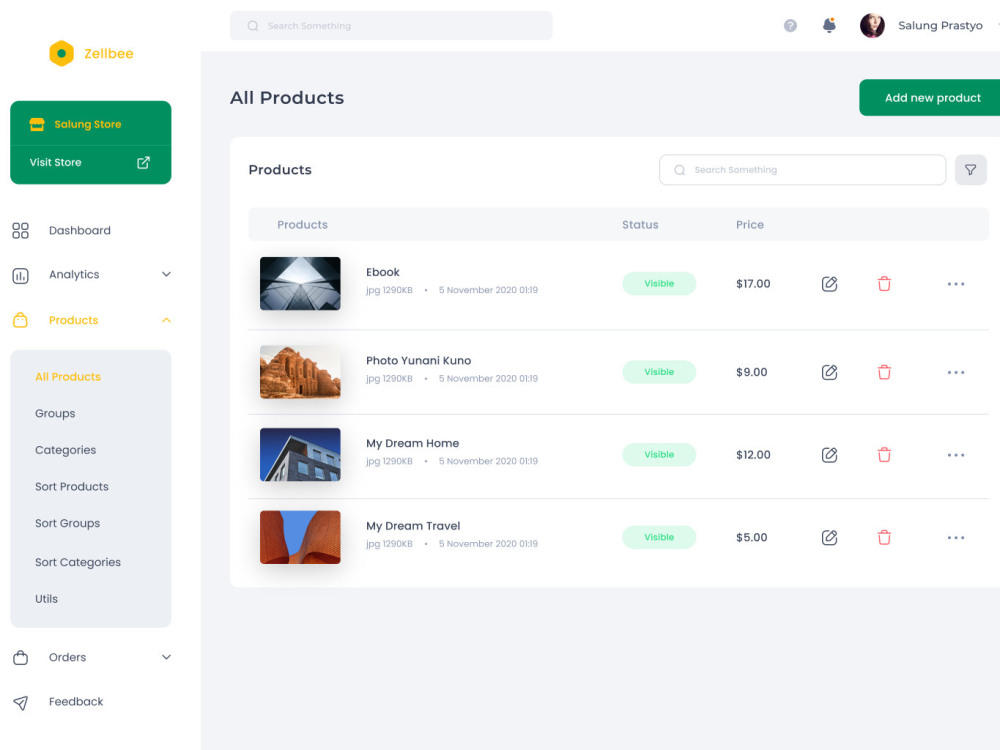
Task: Open the Visit Store external link icon
Action: pos(143,163)
